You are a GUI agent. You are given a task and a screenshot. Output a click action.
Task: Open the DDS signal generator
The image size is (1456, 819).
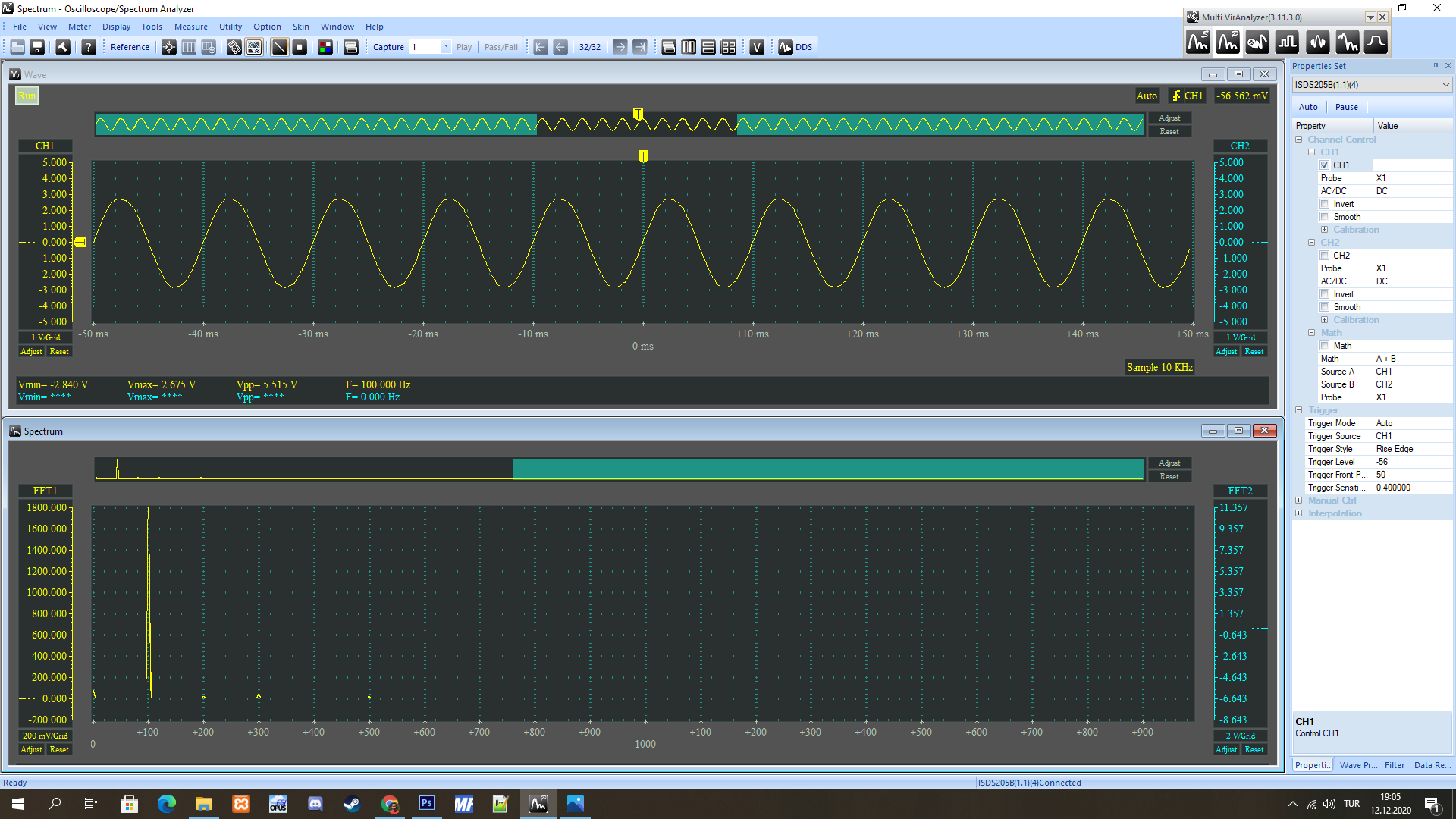(x=795, y=47)
